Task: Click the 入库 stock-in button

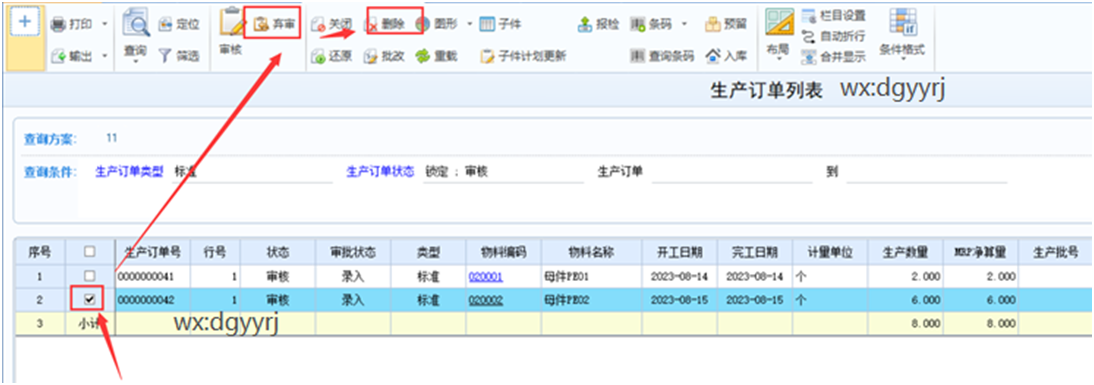Action: click(726, 55)
